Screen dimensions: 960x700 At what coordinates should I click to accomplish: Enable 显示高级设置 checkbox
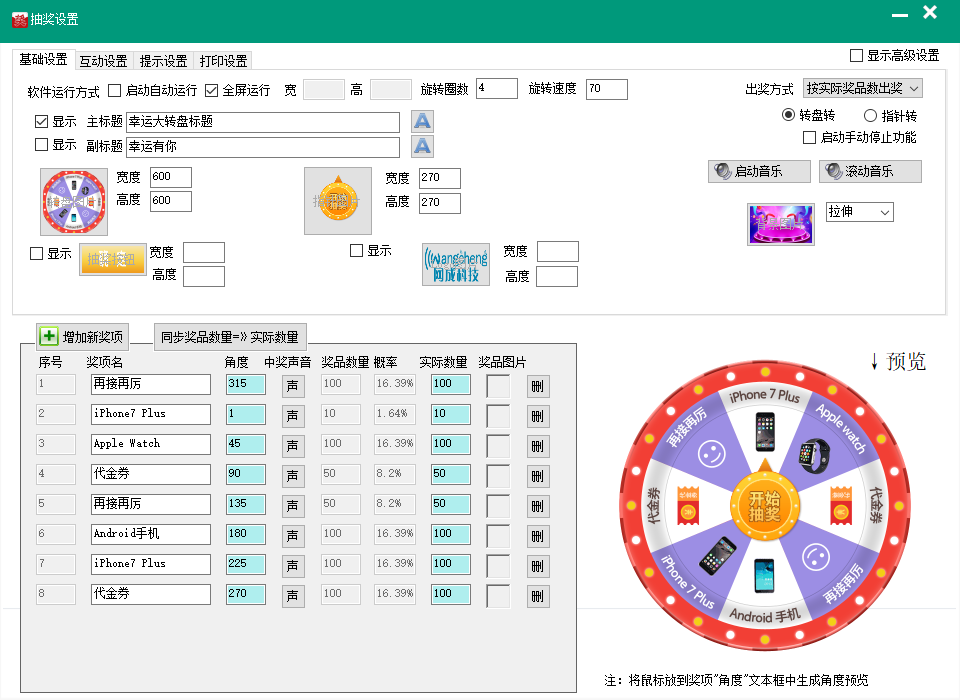[x=856, y=56]
